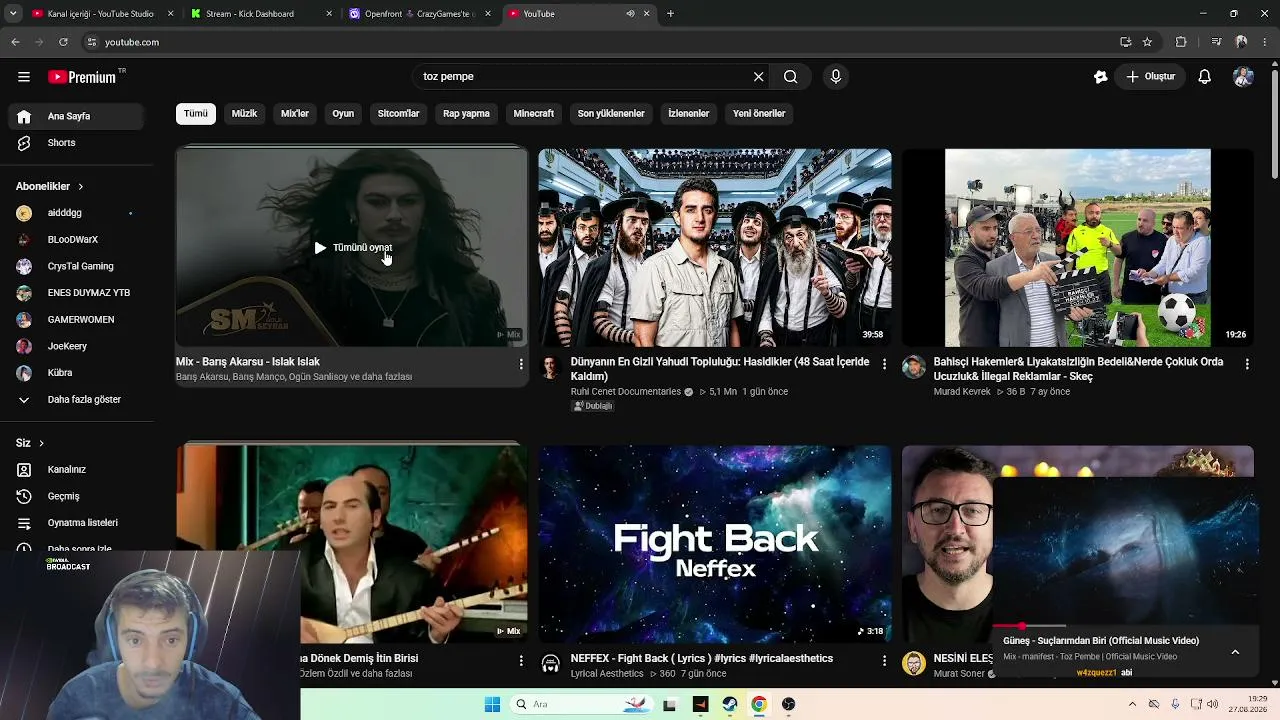1280x720 pixels.
Task: Select the Son yüklenenler filter chip
Action: [x=611, y=114]
